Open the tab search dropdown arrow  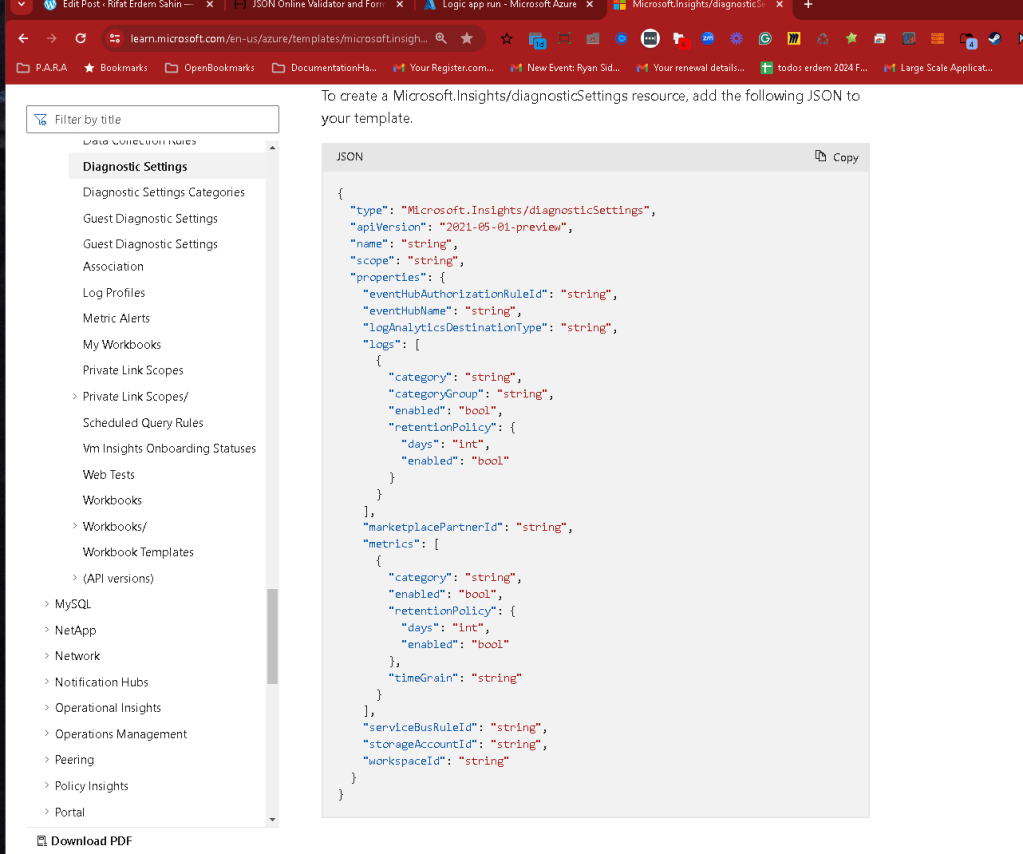(22, 5)
